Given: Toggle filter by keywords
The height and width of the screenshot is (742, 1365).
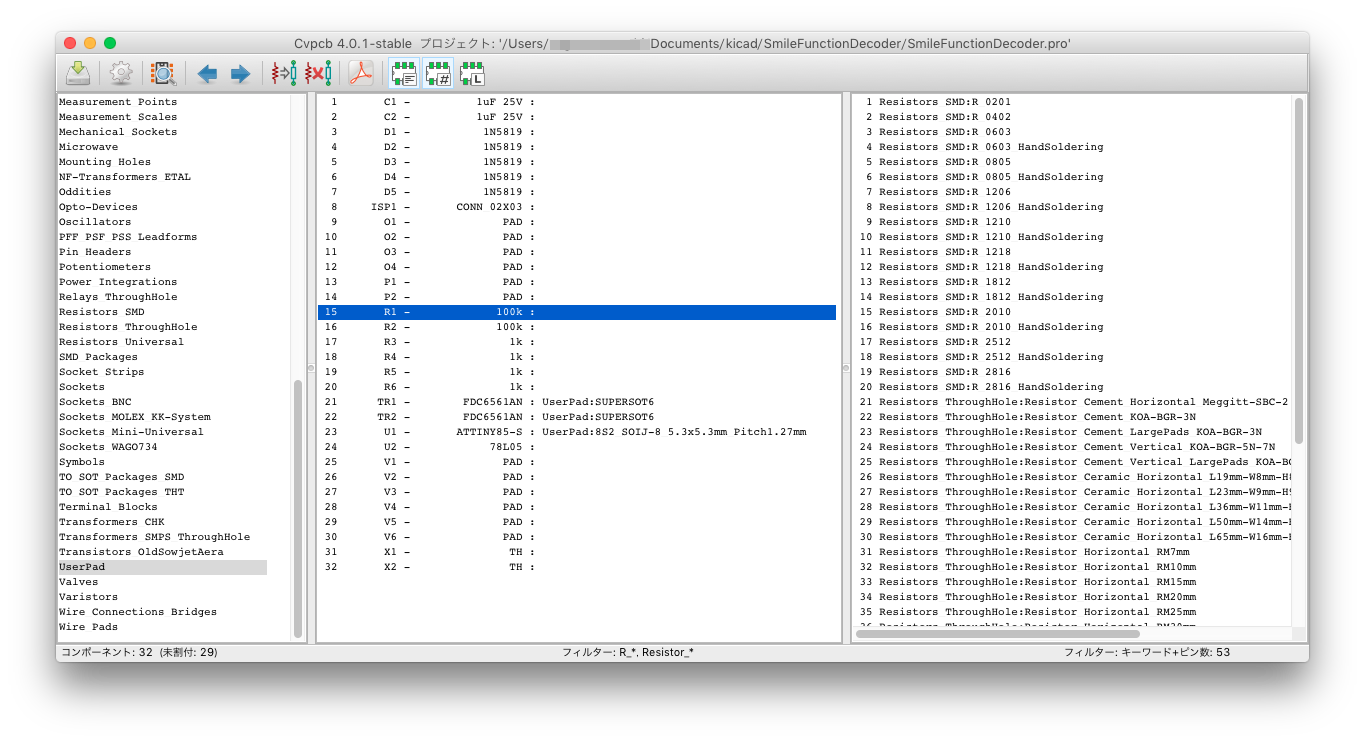Looking at the screenshot, I should pos(404,73).
